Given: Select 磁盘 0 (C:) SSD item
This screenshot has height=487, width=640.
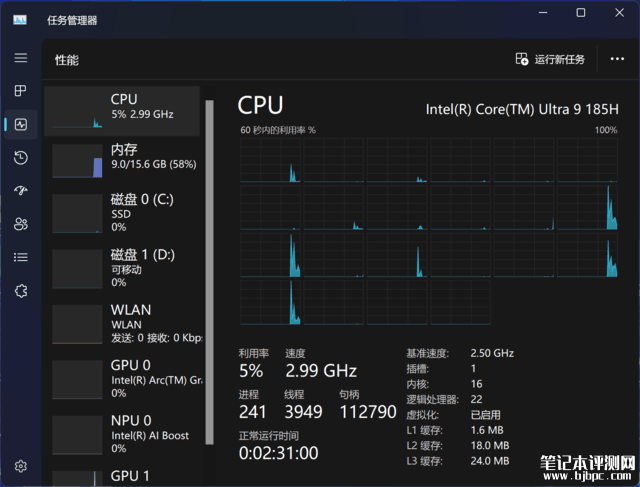Looking at the screenshot, I should (122, 213).
